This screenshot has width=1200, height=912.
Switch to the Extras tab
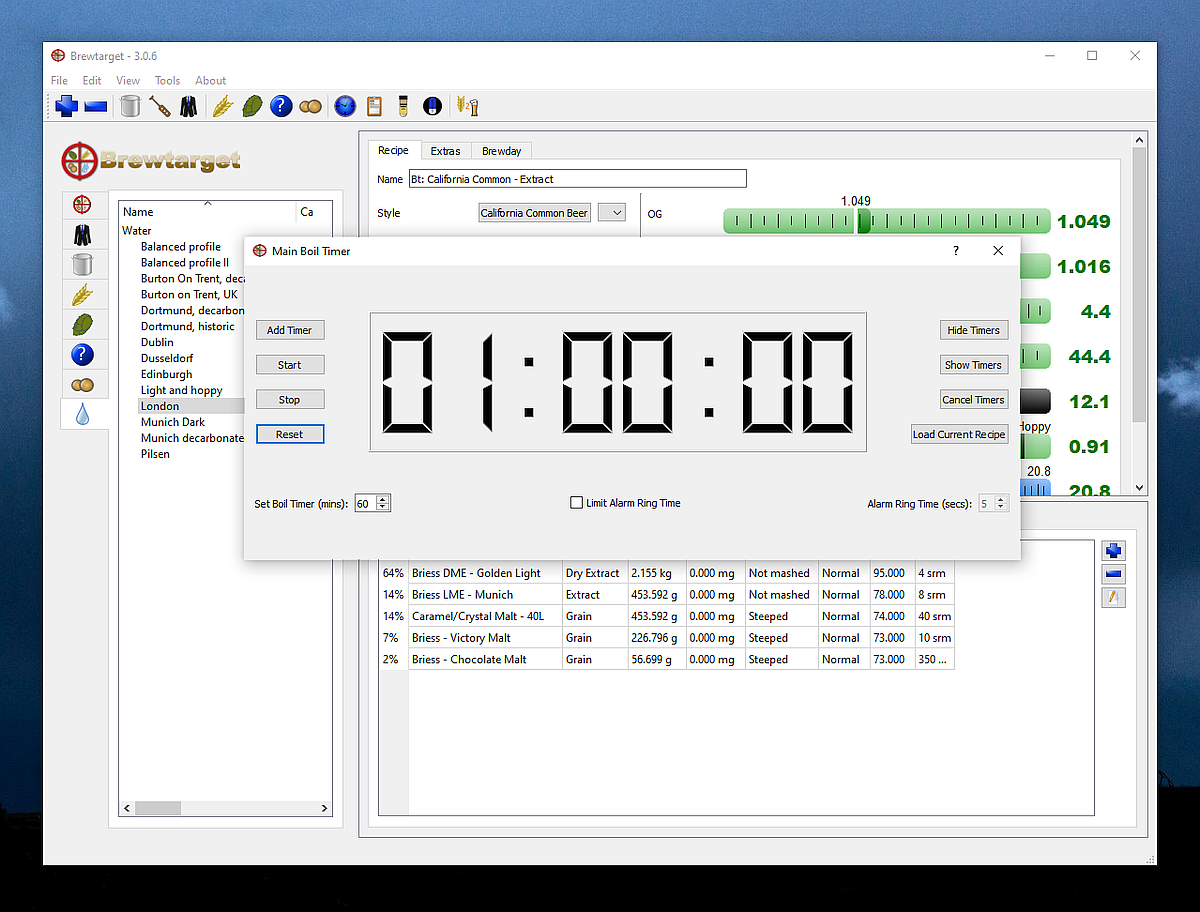coord(445,151)
